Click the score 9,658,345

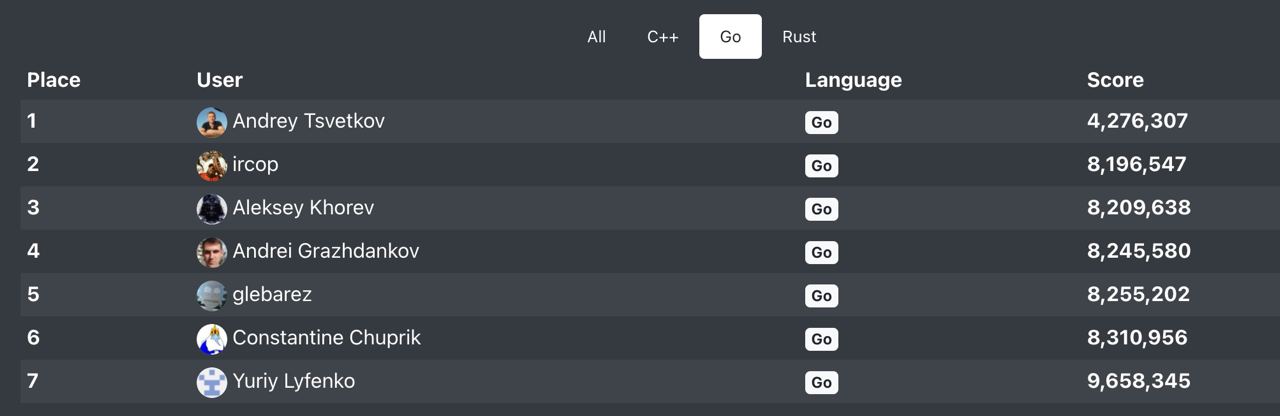coord(1138,381)
